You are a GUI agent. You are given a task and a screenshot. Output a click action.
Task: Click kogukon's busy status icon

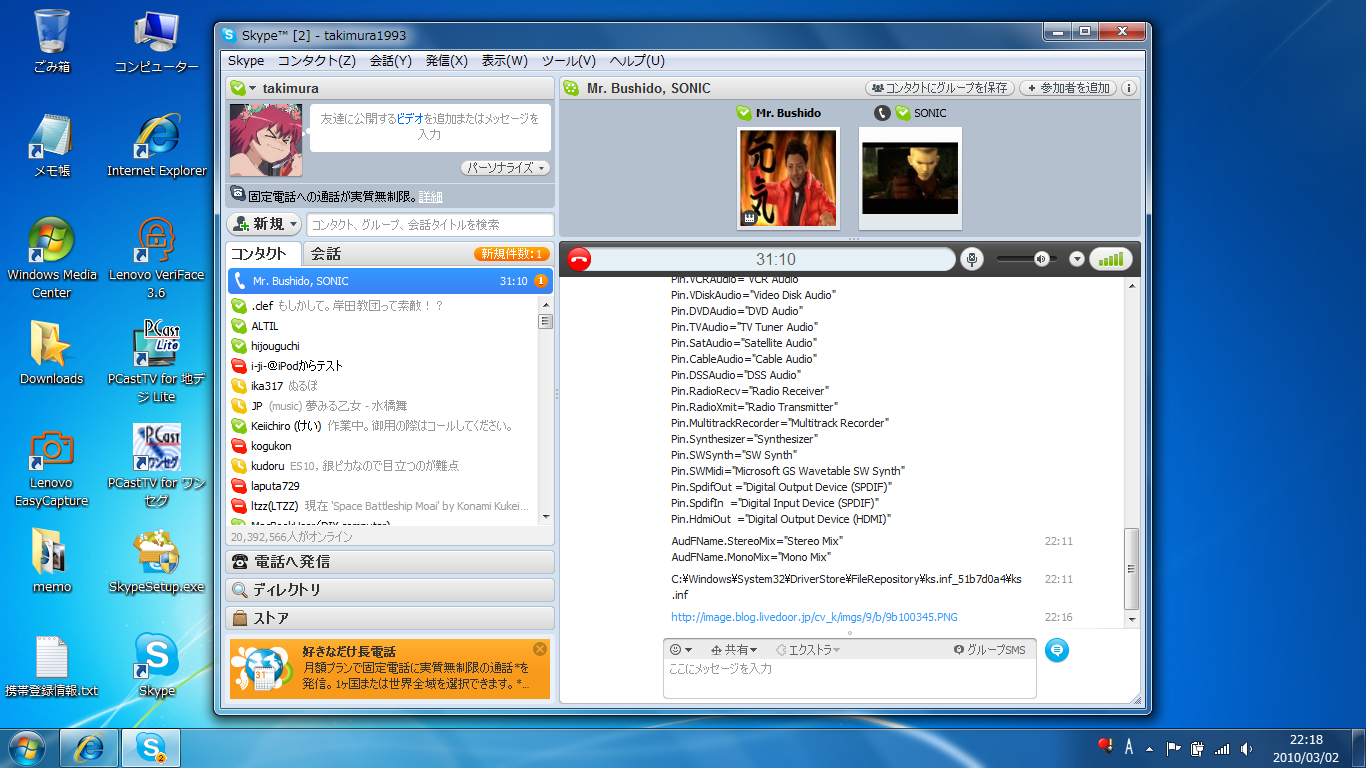point(239,446)
